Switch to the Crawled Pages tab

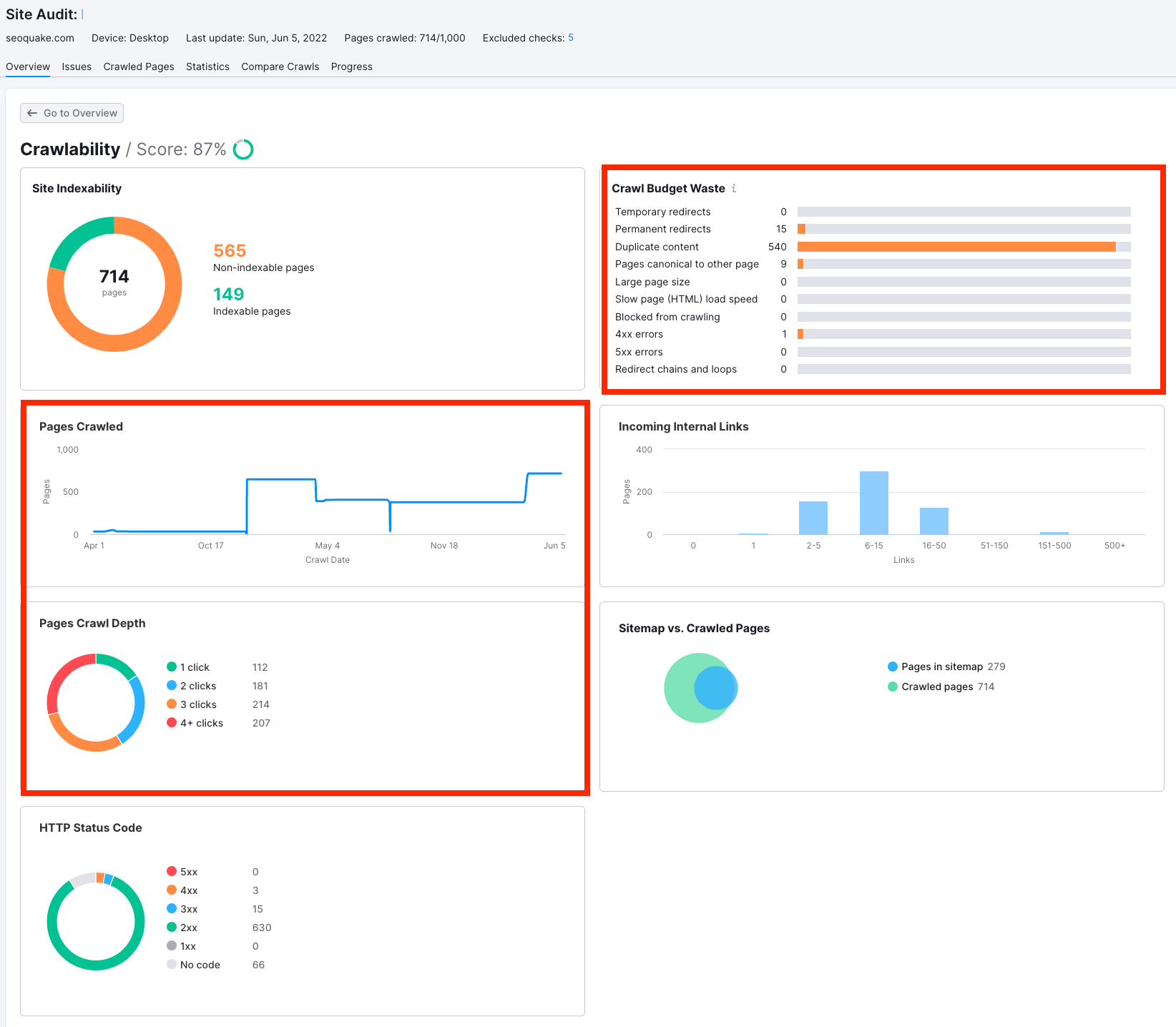tap(138, 67)
